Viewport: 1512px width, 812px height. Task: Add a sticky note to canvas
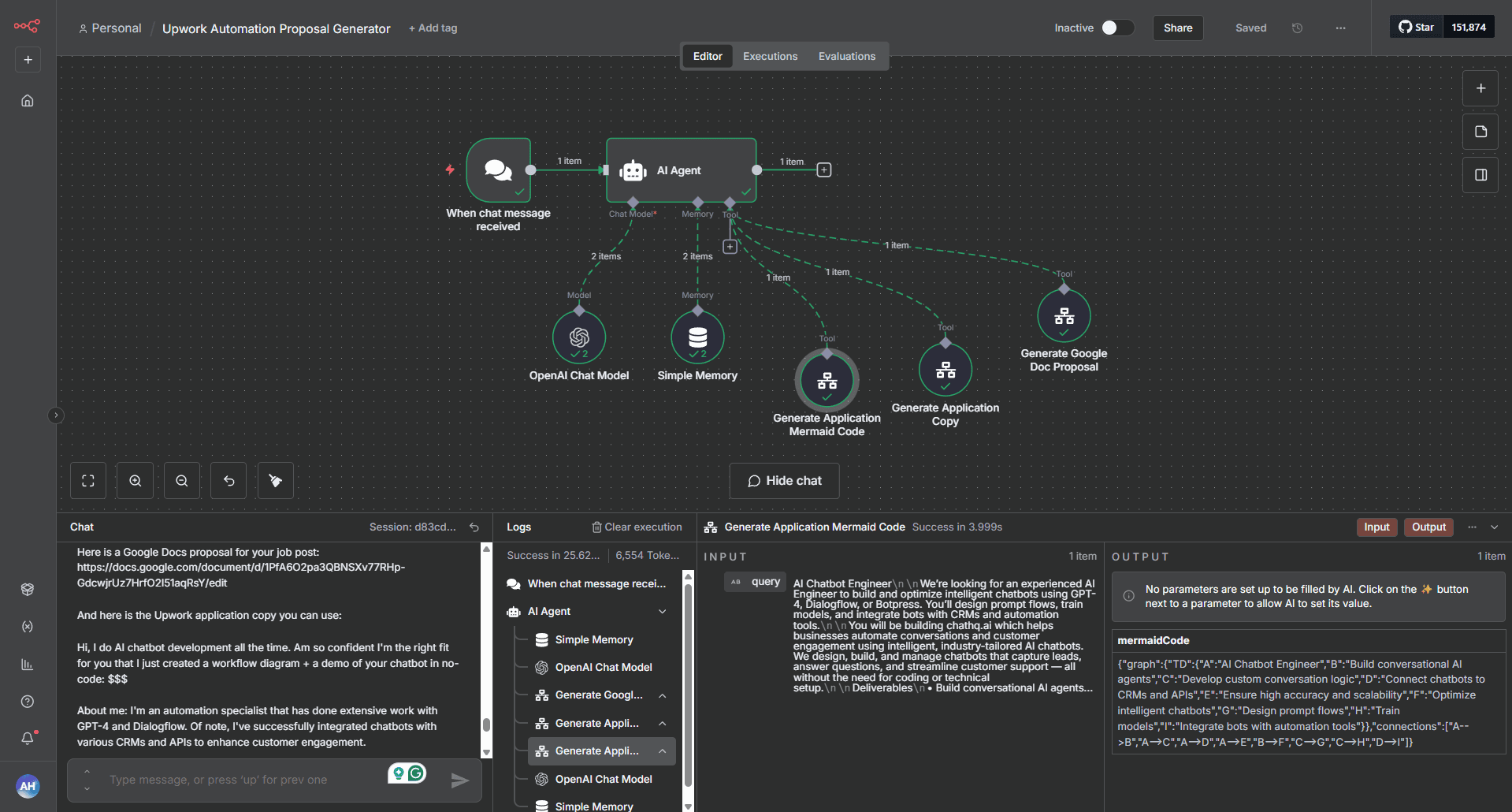tap(1480, 132)
